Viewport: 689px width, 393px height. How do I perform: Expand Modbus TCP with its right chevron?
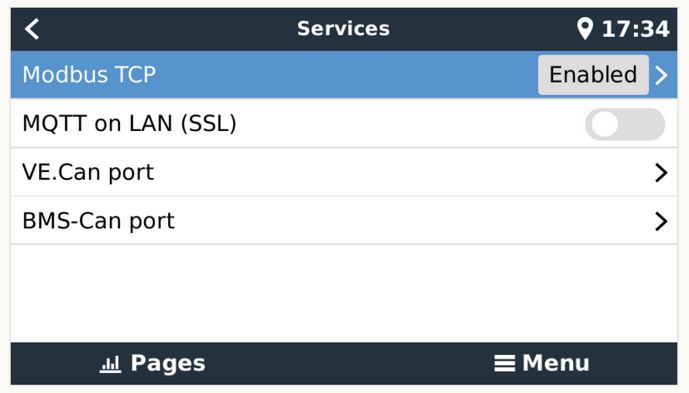coord(661,75)
